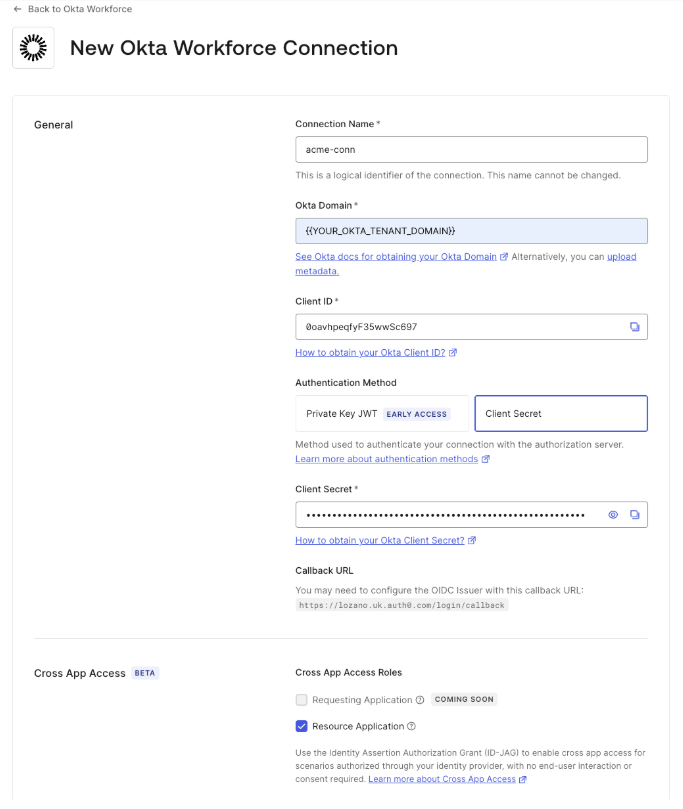Click help icon next to Requesting Application
This screenshot has width=683, height=809.
[420, 700]
